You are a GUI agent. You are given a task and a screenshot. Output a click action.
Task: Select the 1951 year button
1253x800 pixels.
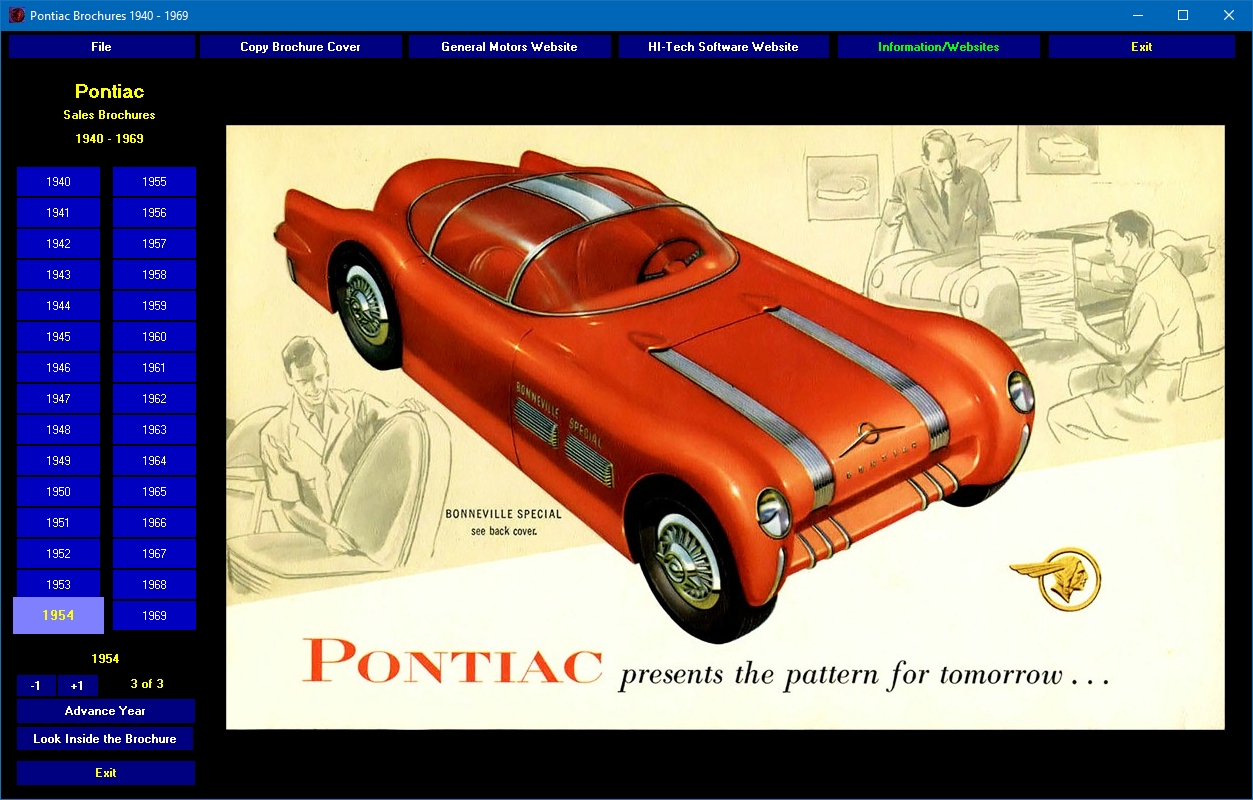click(x=58, y=523)
